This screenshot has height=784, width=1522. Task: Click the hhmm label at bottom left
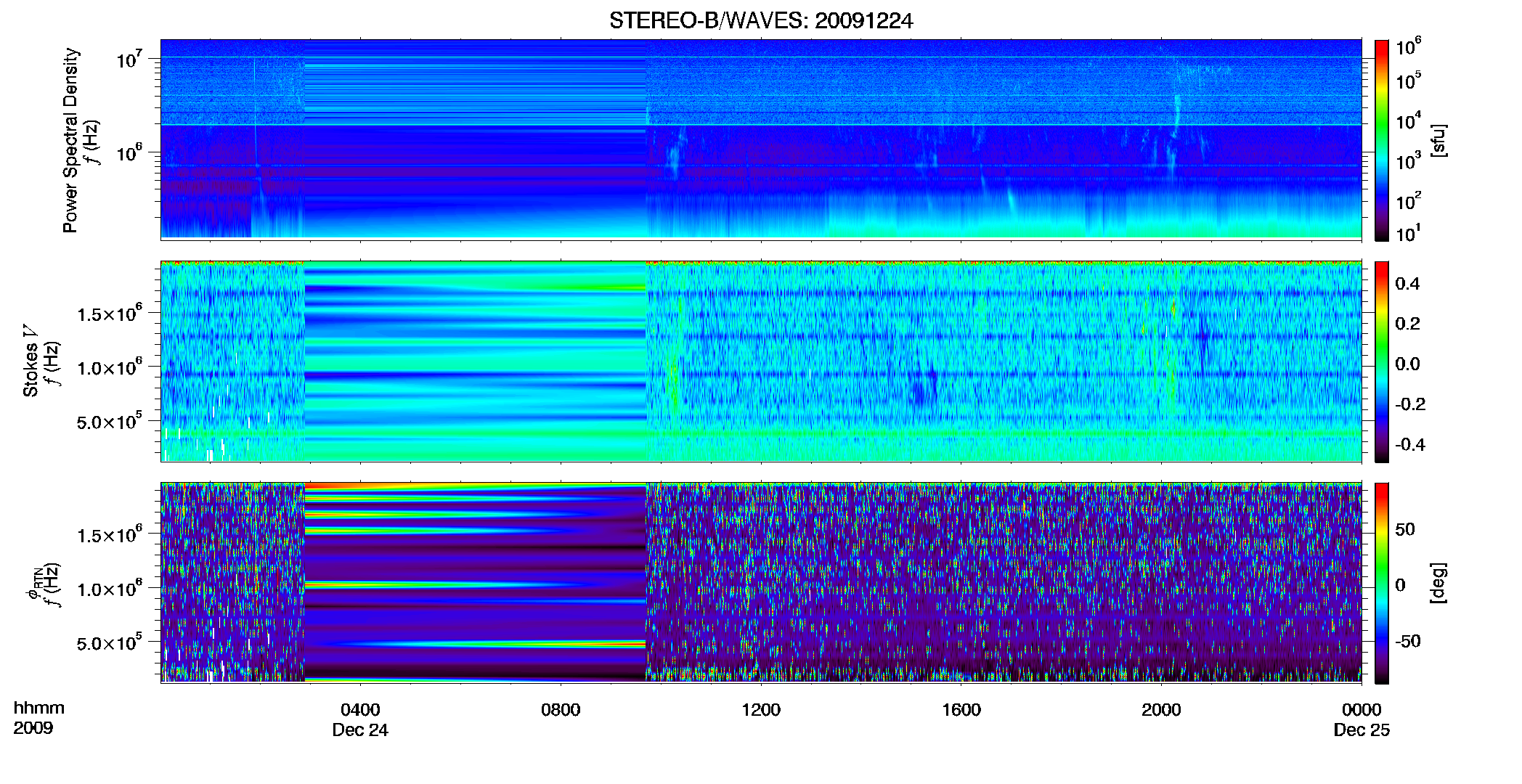click(39, 709)
